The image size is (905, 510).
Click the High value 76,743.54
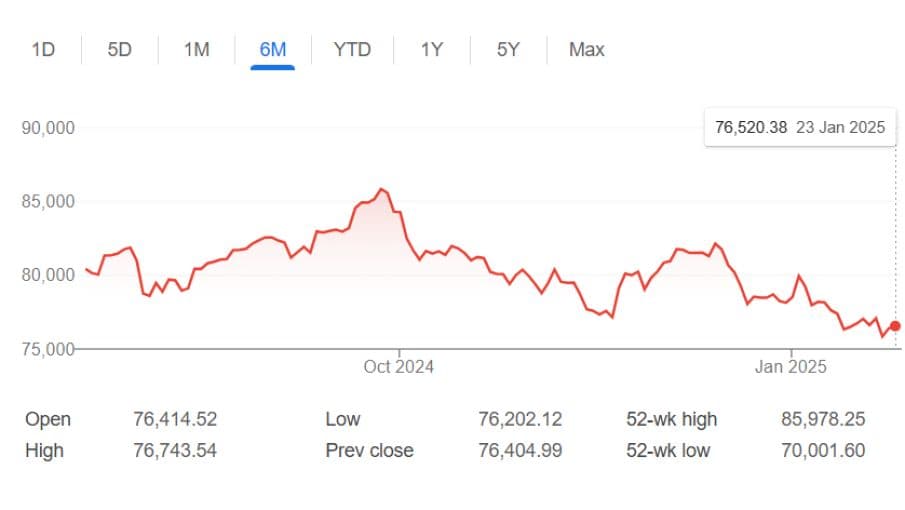175,450
